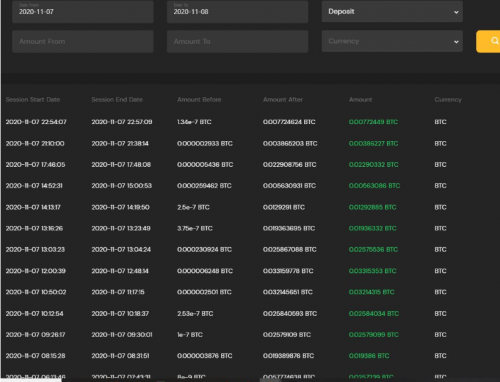This screenshot has width=500, height=382.
Task: Click amount before 2.53e-7 BTC
Action: (195, 314)
